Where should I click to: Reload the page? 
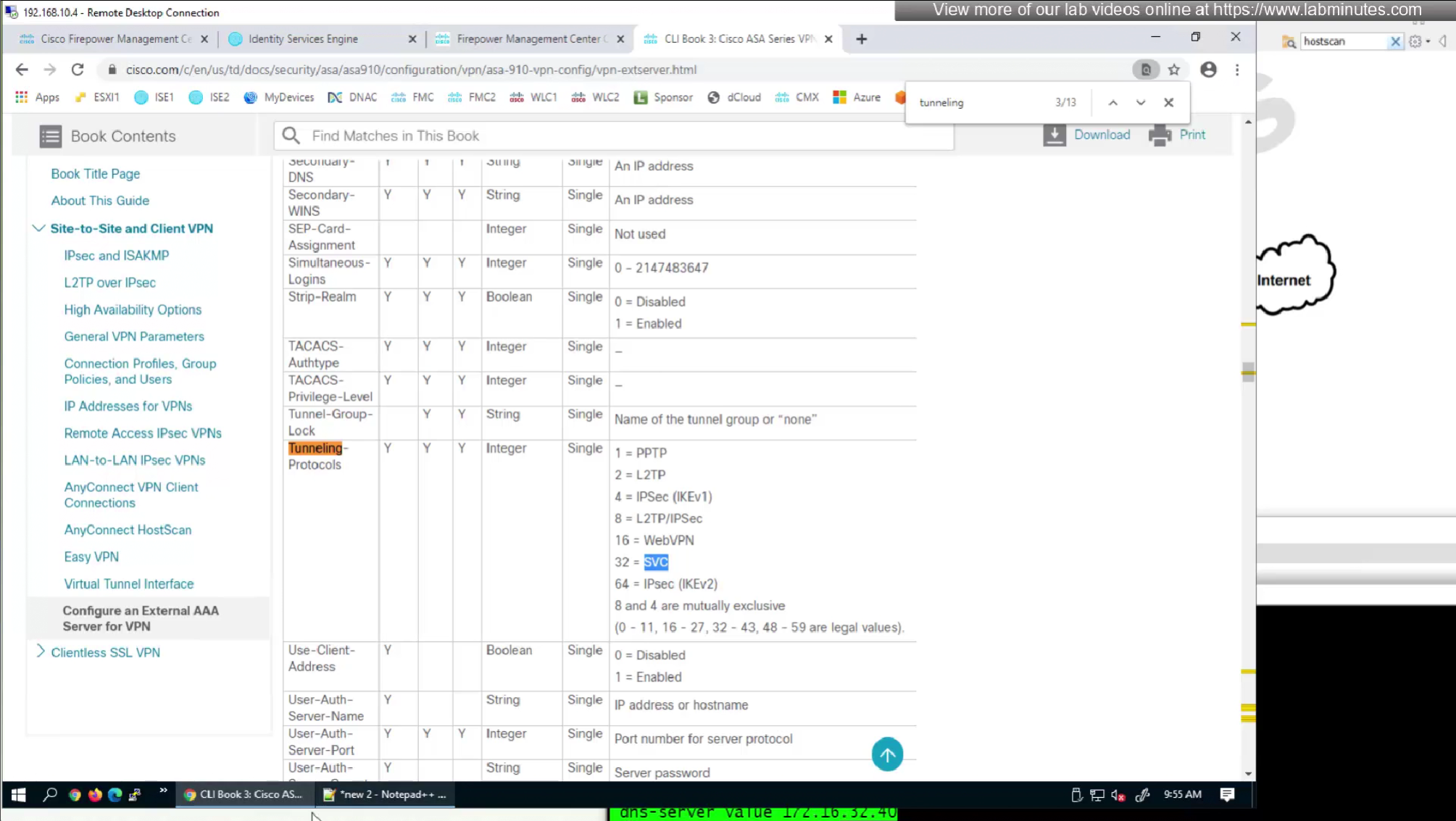(x=78, y=70)
